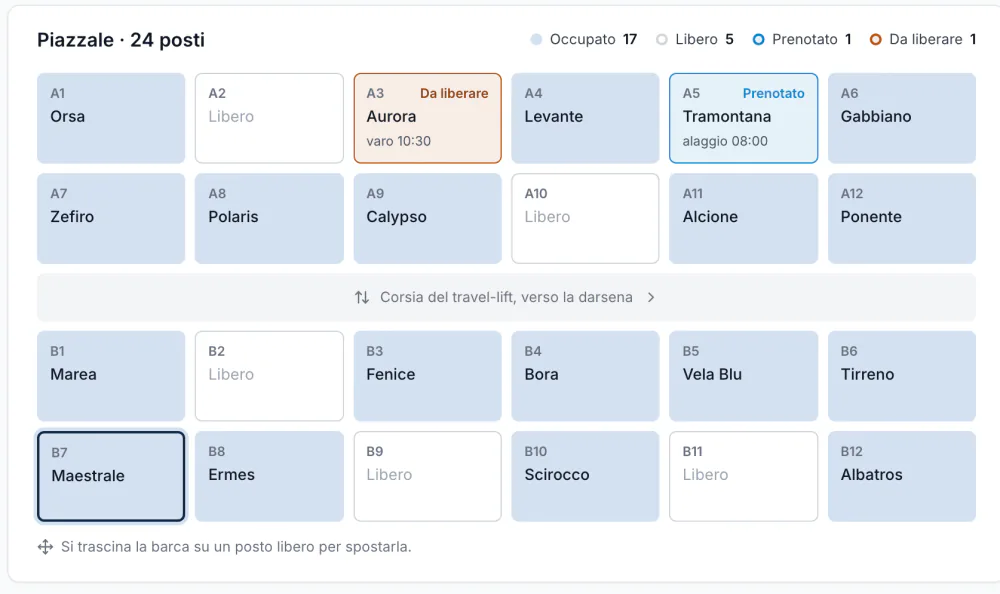
Task: Click the 'Prenotato' tag on A5
Action: click(774, 93)
